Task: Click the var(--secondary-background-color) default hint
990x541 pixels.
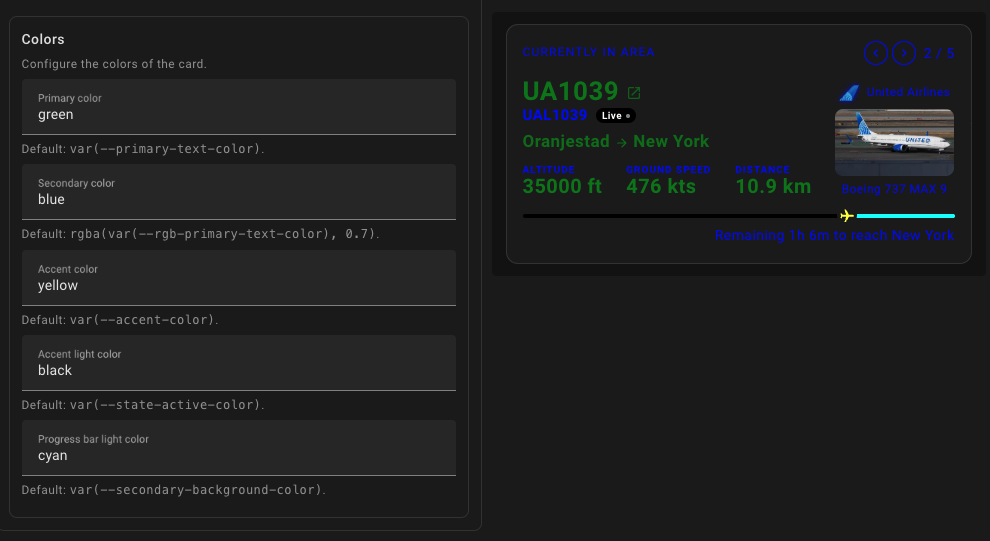Action: click(196, 490)
